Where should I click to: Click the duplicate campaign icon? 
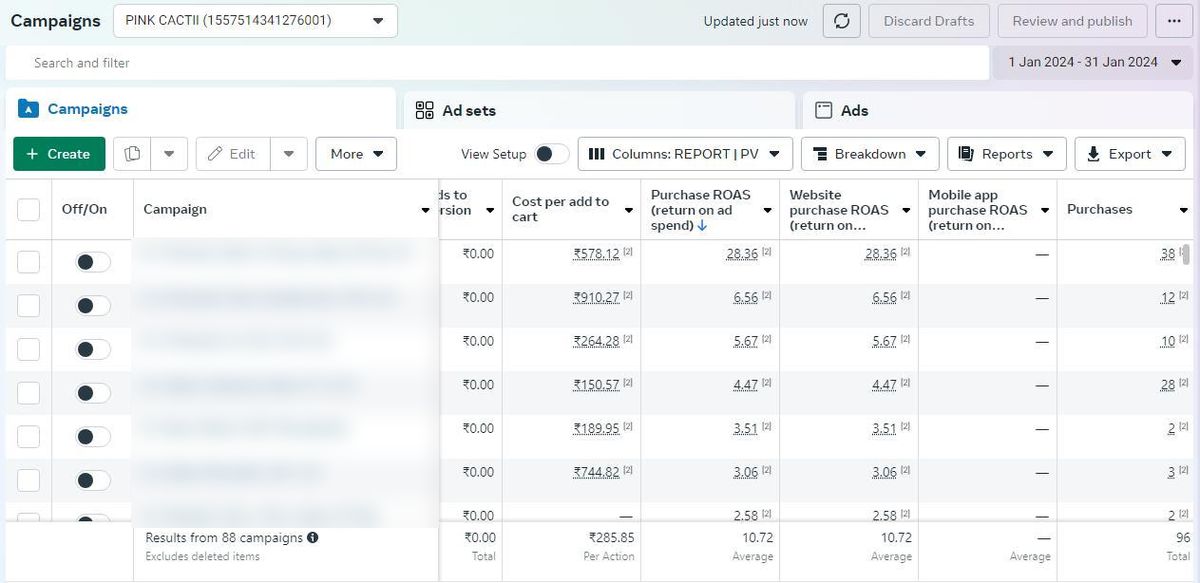click(132, 154)
